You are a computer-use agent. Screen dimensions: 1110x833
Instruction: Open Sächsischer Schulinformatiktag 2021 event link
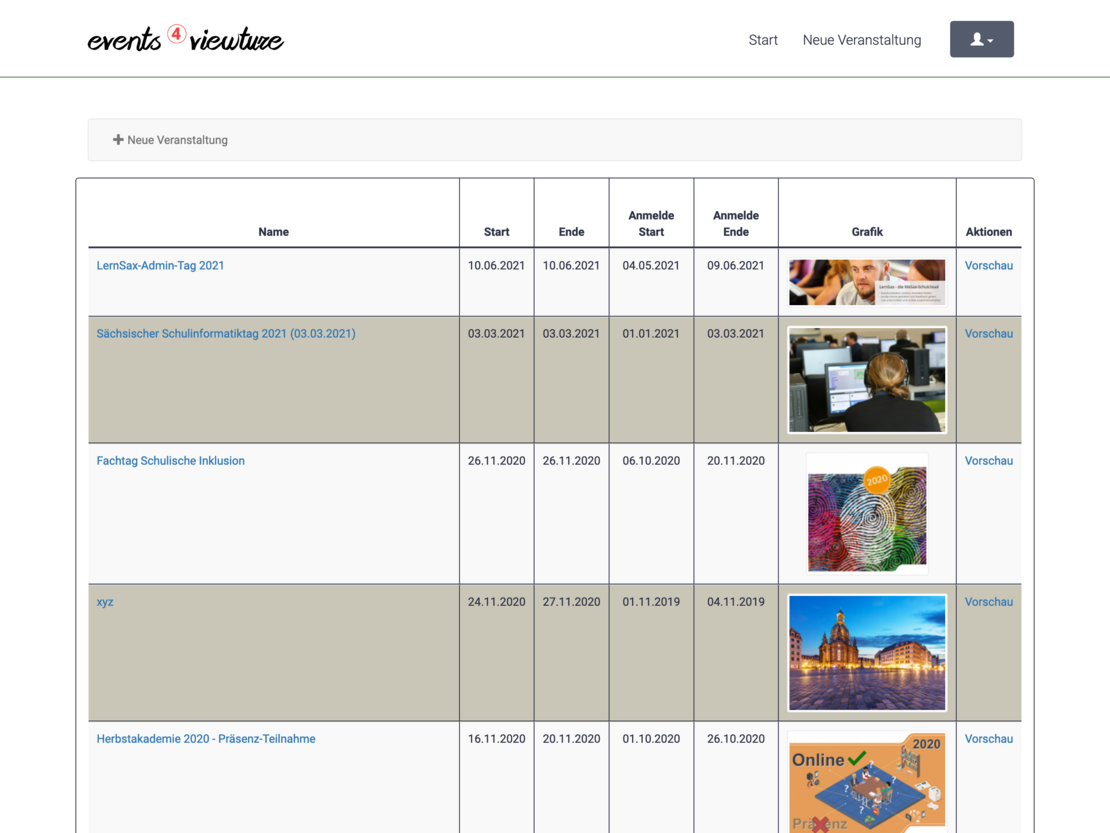[226, 333]
